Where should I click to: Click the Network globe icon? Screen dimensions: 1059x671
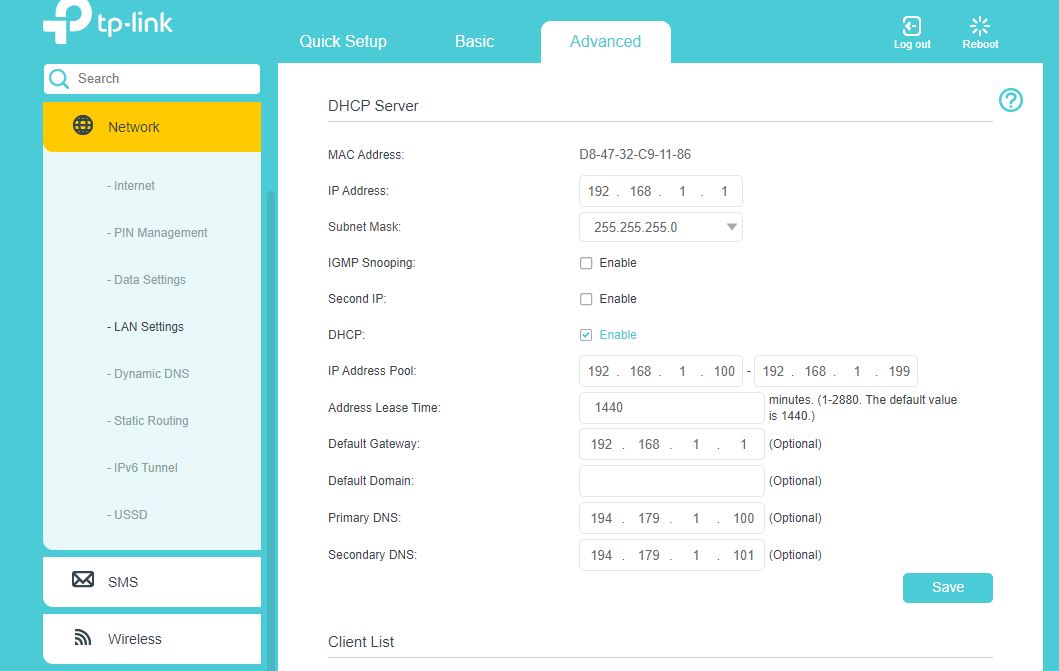(x=83, y=126)
